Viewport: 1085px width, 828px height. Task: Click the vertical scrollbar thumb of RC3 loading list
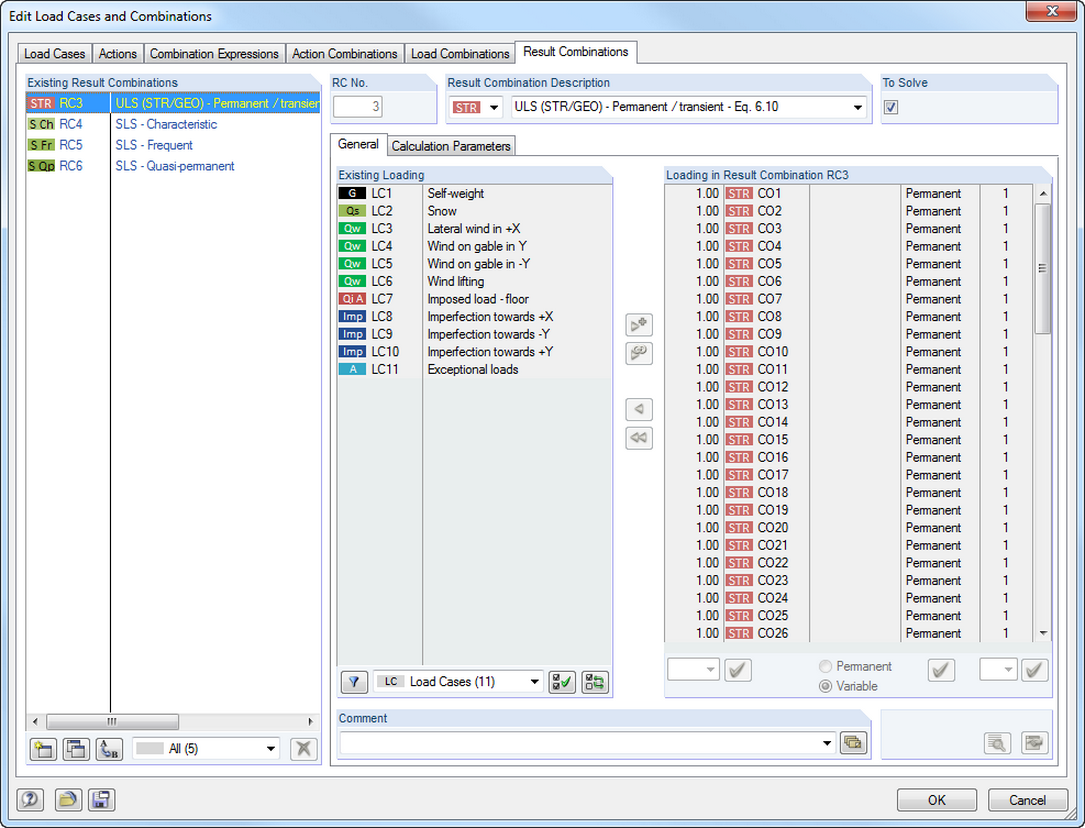pos(1042,268)
